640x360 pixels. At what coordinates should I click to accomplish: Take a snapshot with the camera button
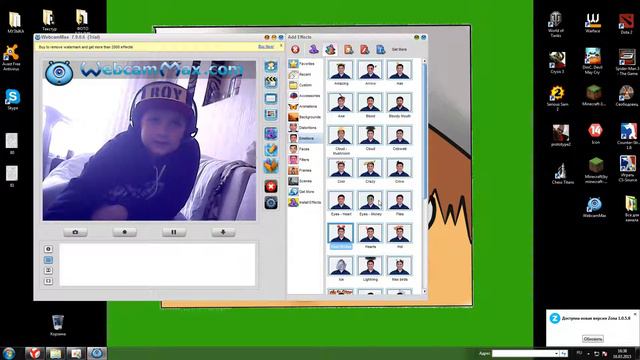pyautogui.click(x=75, y=232)
